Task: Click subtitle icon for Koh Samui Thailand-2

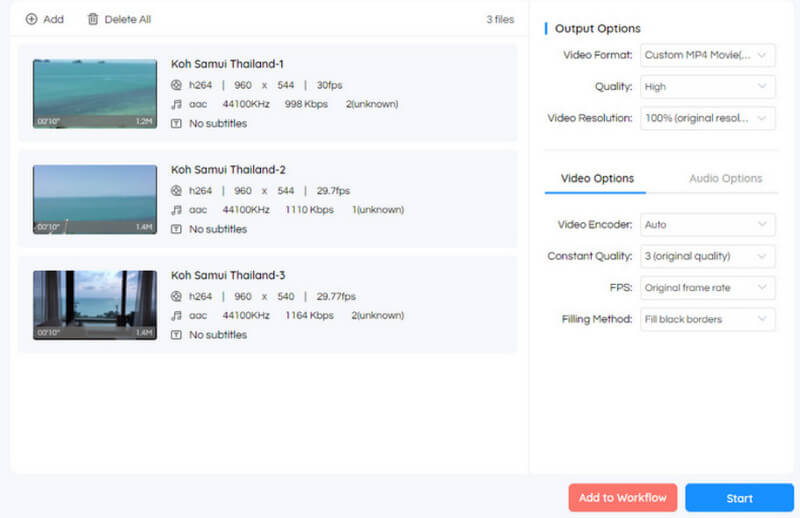Action: [x=177, y=229]
